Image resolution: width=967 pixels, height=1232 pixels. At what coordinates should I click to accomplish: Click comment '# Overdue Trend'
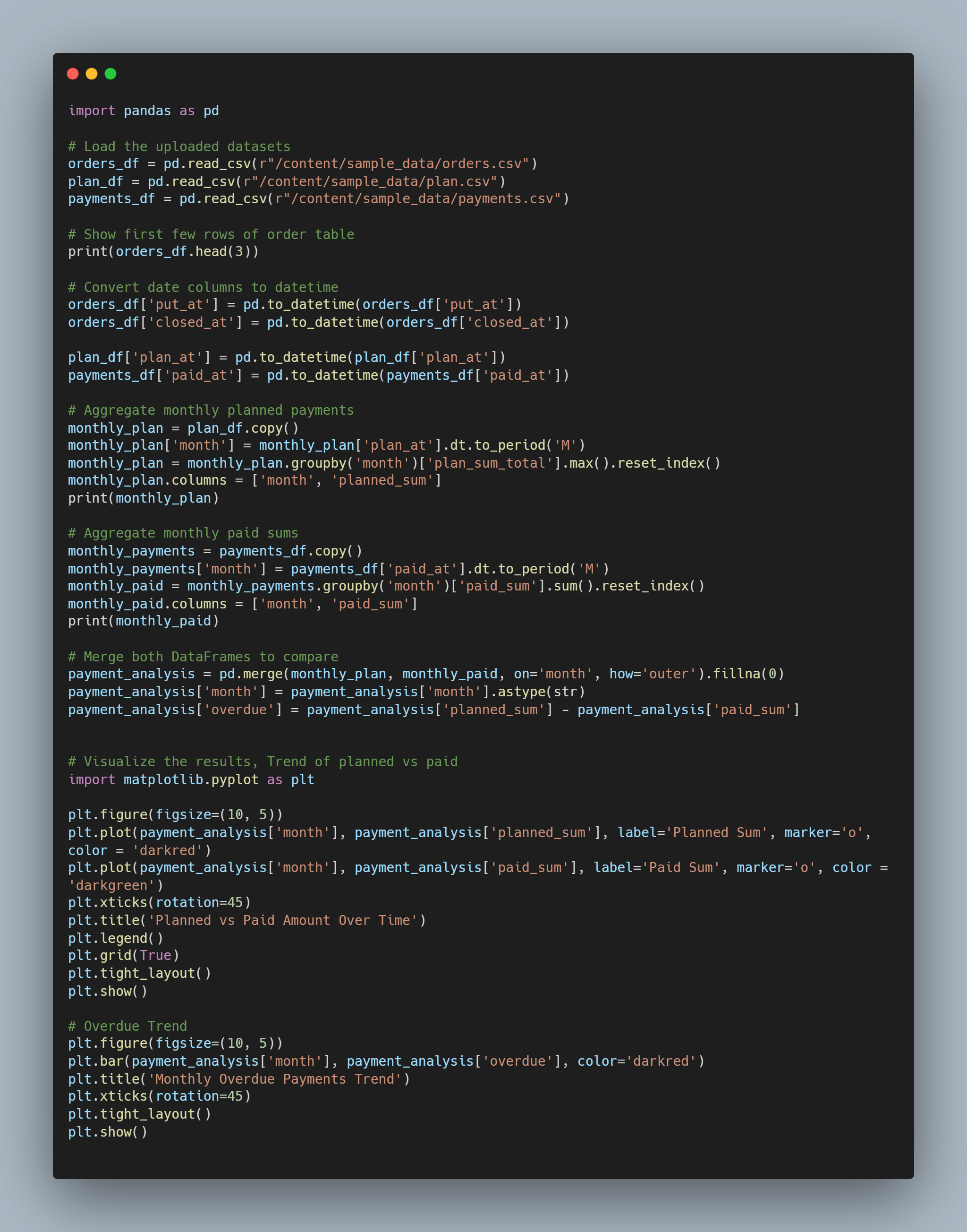127,1027
